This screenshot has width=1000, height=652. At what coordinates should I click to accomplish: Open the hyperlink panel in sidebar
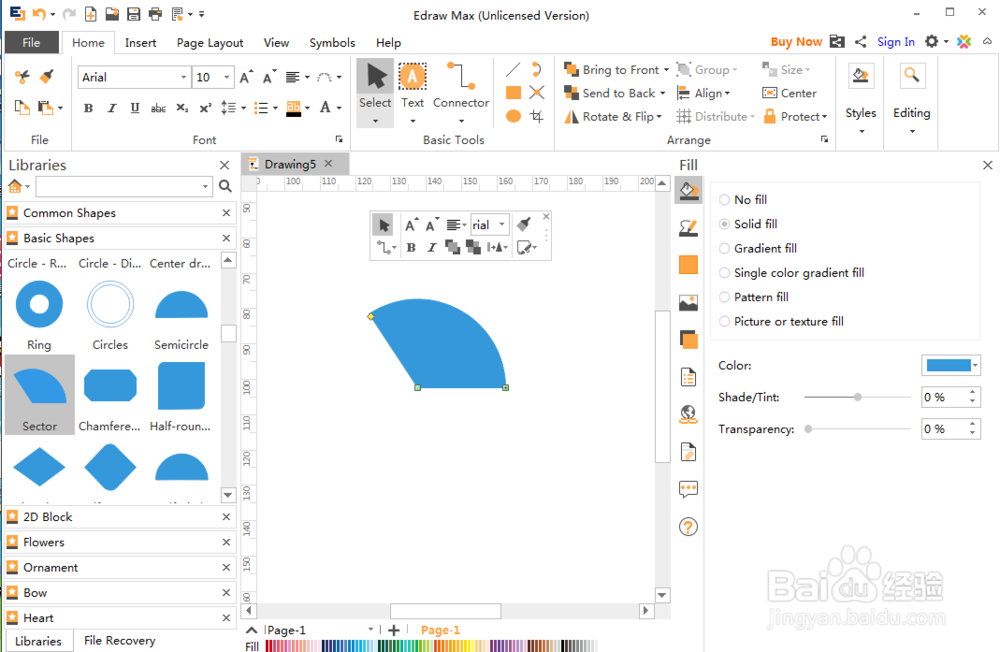click(688, 415)
